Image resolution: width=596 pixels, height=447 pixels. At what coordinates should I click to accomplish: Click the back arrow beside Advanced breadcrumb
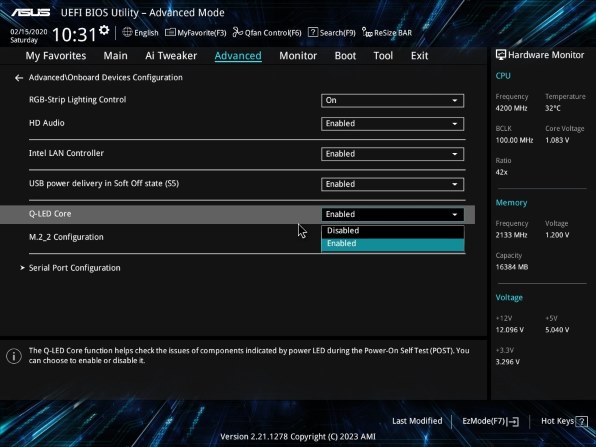point(19,78)
